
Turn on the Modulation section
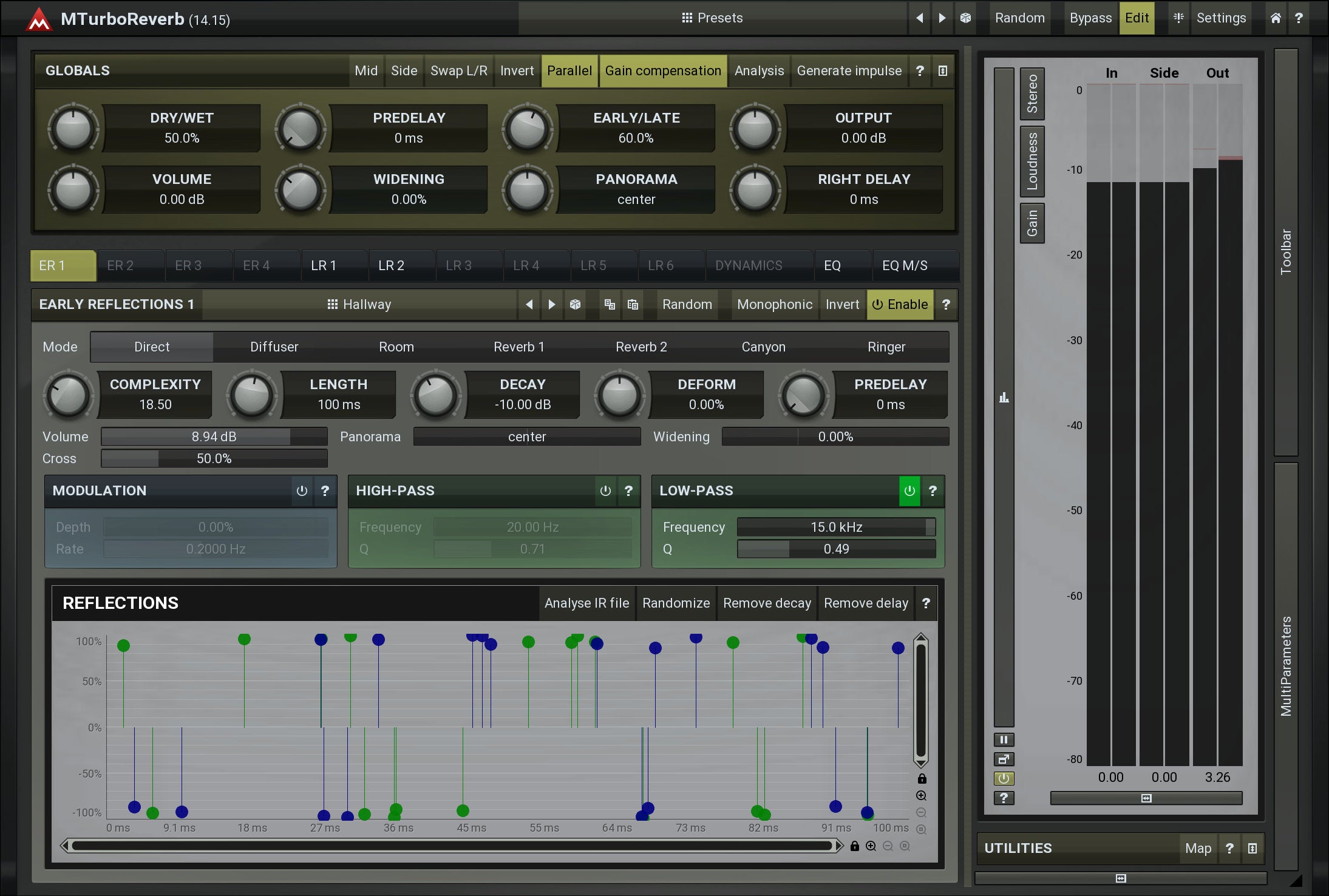click(x=302, y=490)
